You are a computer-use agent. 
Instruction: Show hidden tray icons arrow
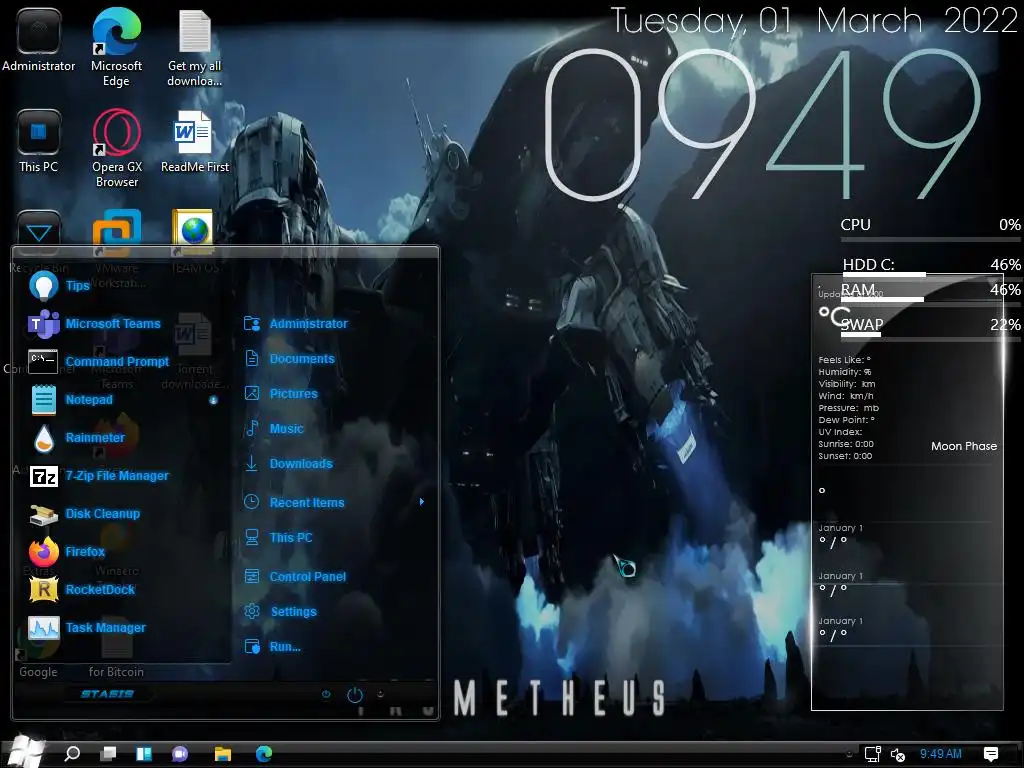tap(849, 754)
